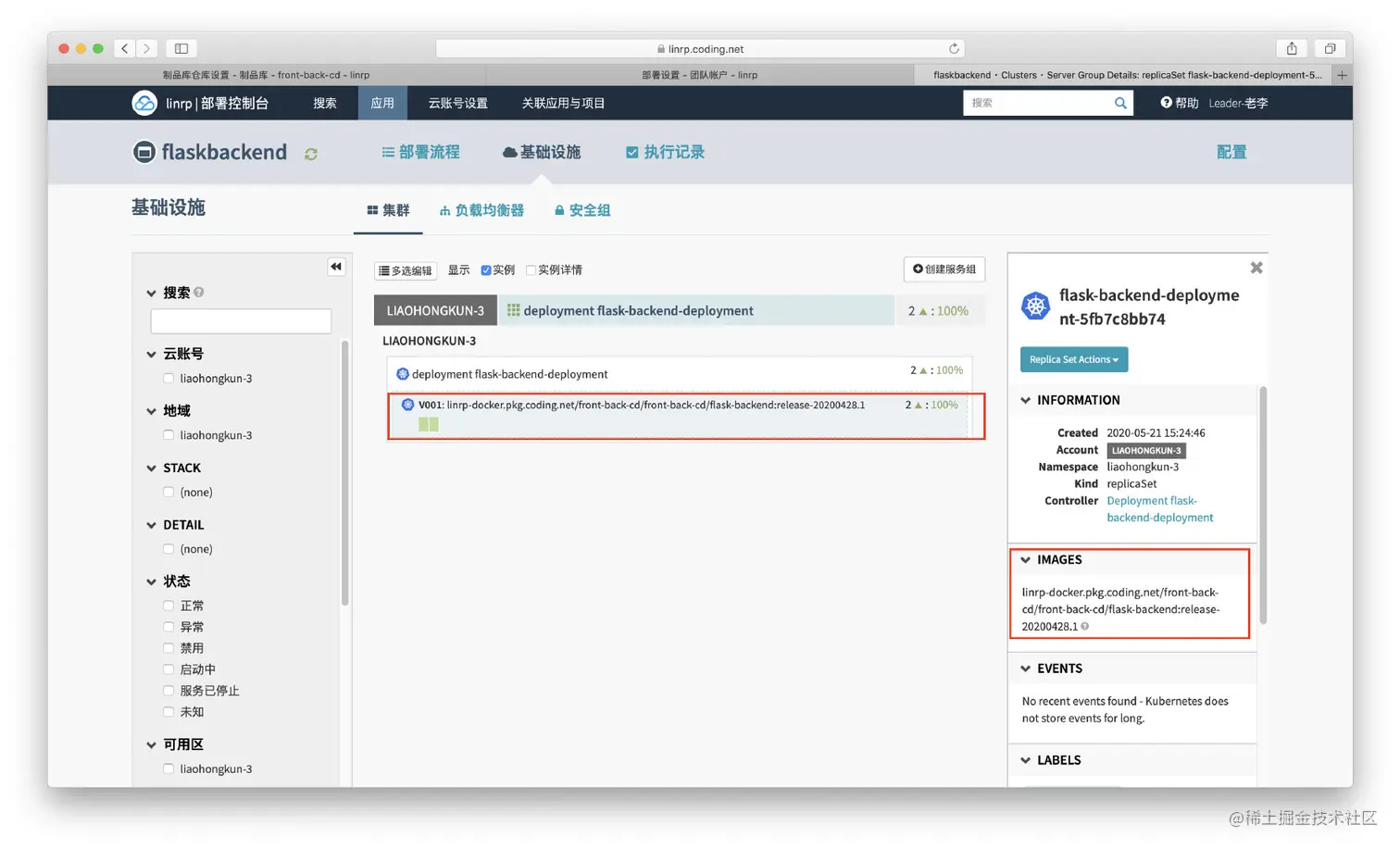Switch to the 部署流程 tab
Image resolution: width=1400 pixels, height=850 pixels.
pos(421,152)
